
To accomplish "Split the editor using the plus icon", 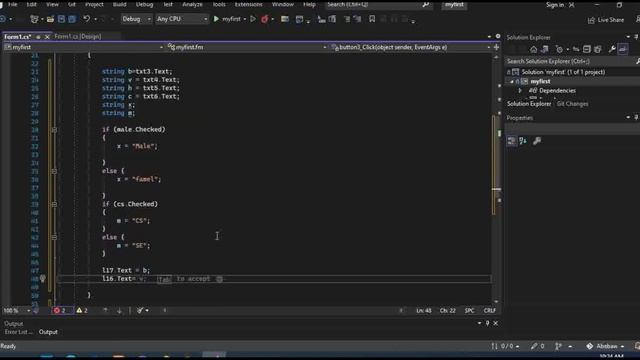I will (x=496, y=47).
